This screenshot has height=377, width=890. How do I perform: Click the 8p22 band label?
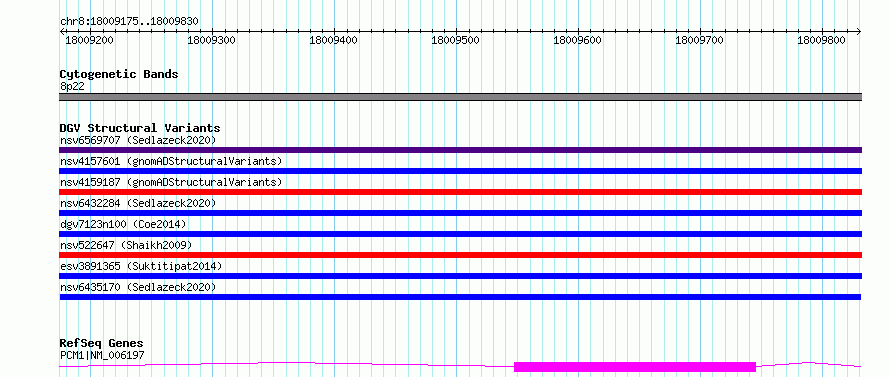pos(72,87)
